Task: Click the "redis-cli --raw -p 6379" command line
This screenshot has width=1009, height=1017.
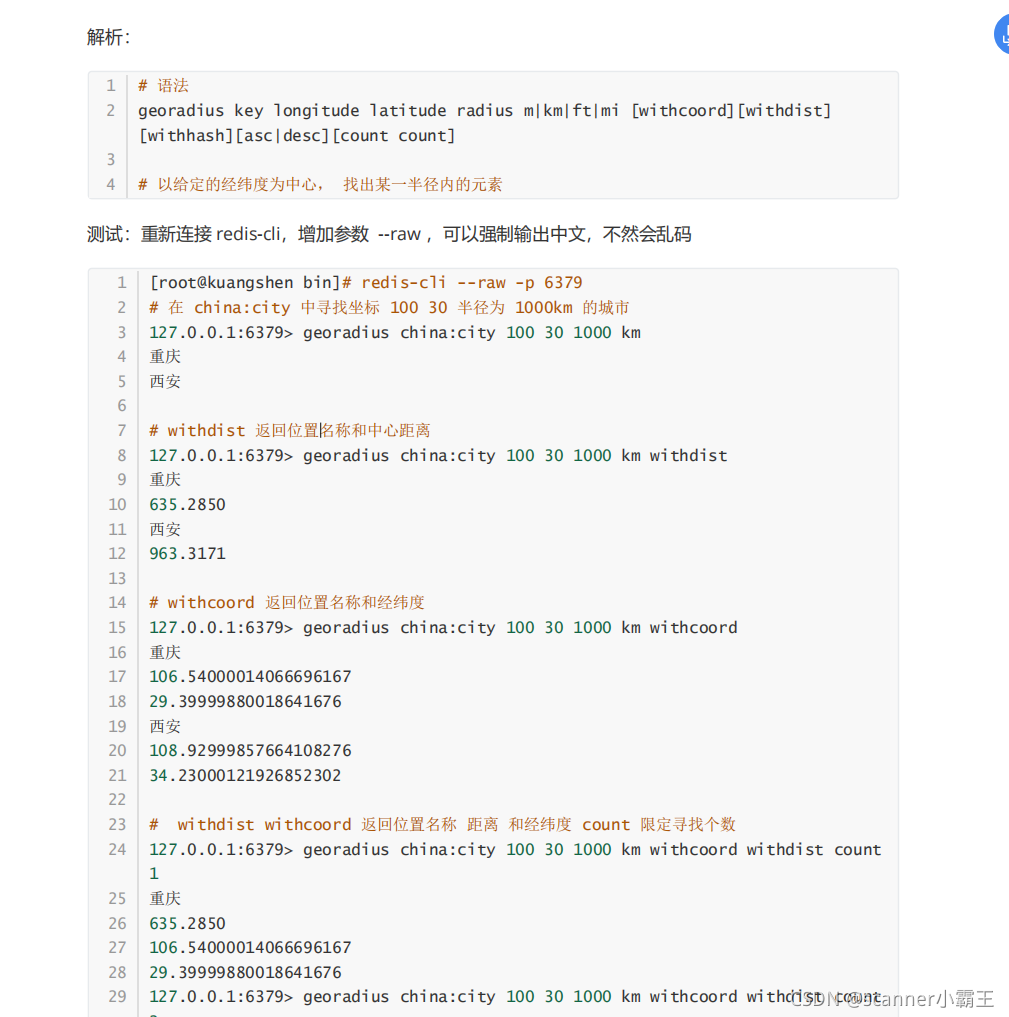Action: [472, 283]
